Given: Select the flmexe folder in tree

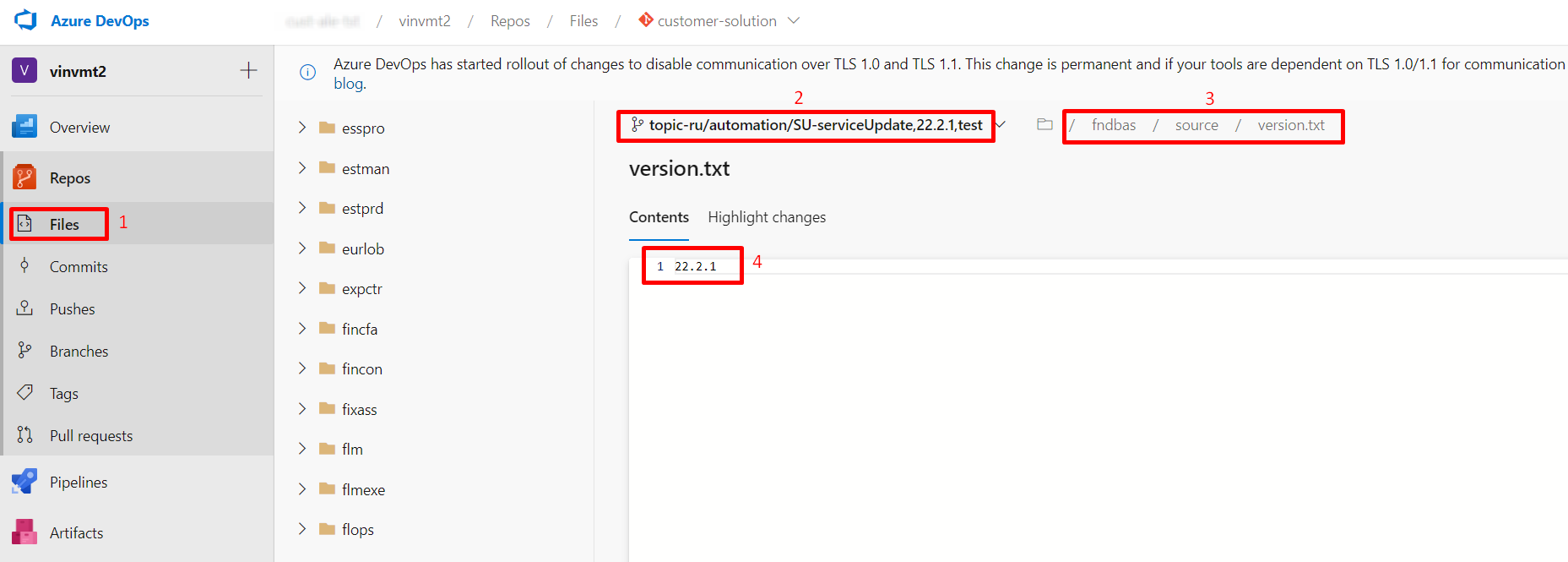Looking at the screenshot, I should tap(363, 490).
